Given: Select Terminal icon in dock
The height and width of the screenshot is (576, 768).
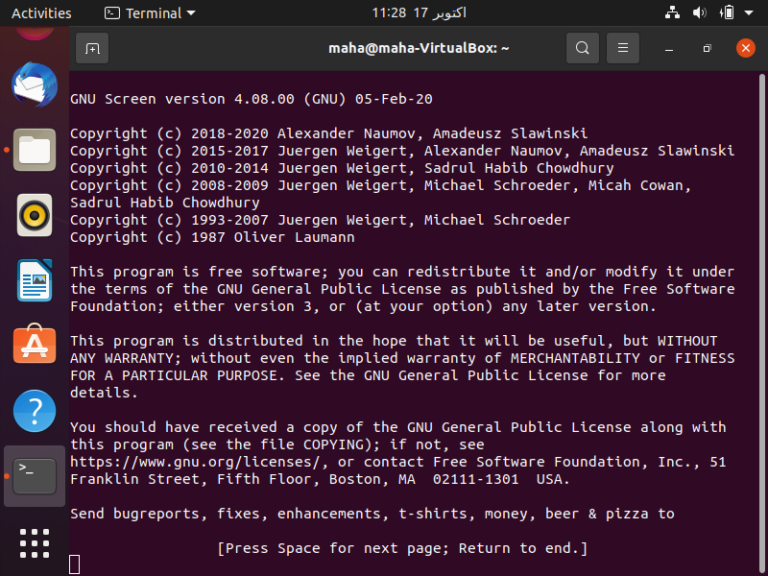Looking at the screenshot, I should (x=34, y=476).
